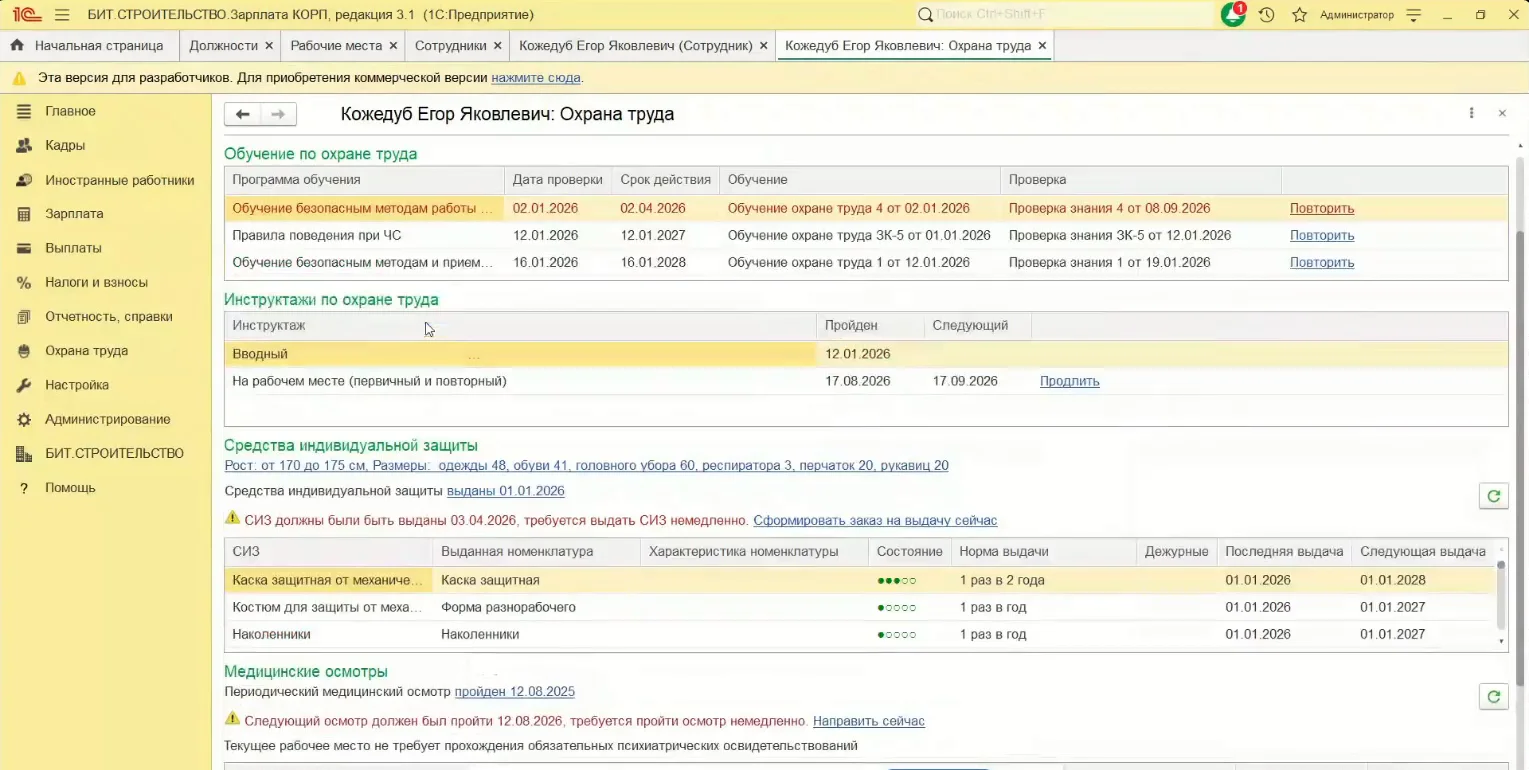Open Администрирование in the sidebar
The image size is (1529, 770).
[x=108, y=419]
